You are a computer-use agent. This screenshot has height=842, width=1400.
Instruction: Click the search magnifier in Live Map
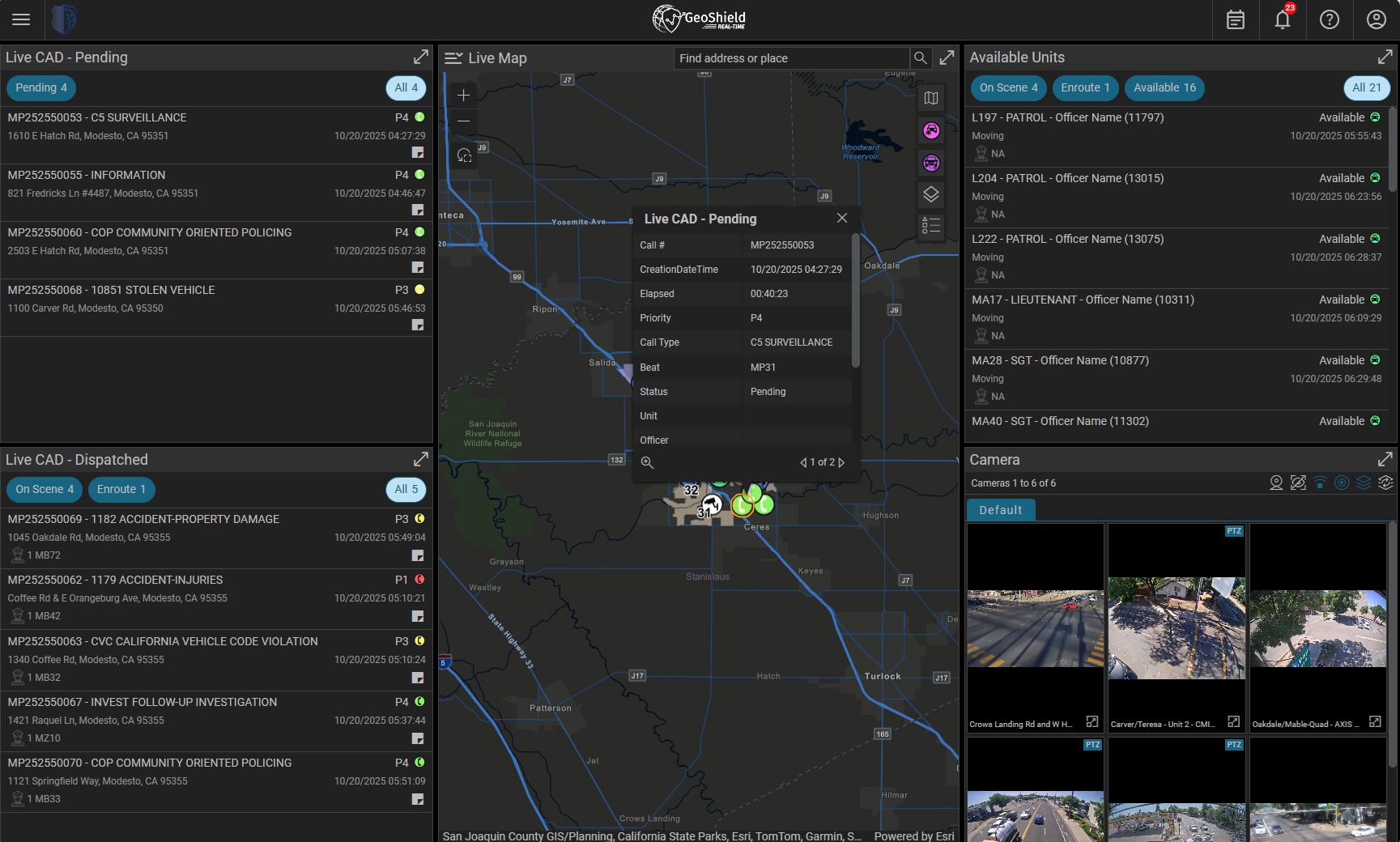tap(921, 58)
